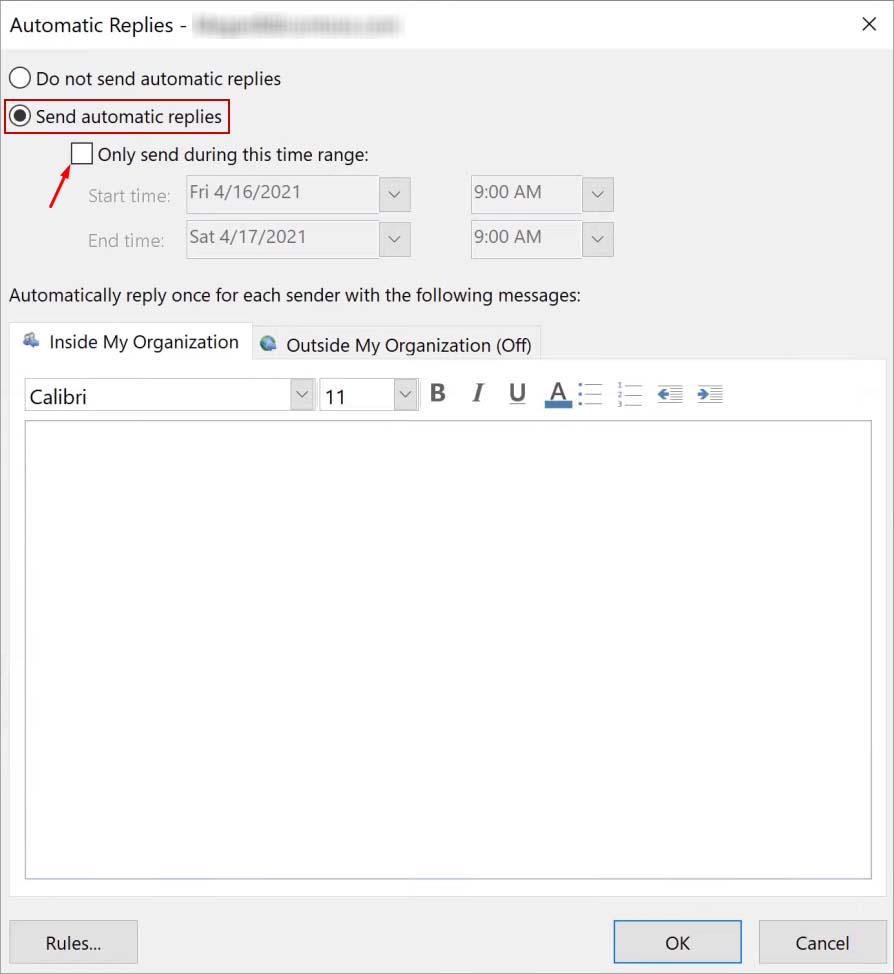
Task: Check Only send during this time range
Action: pos(81,153)
